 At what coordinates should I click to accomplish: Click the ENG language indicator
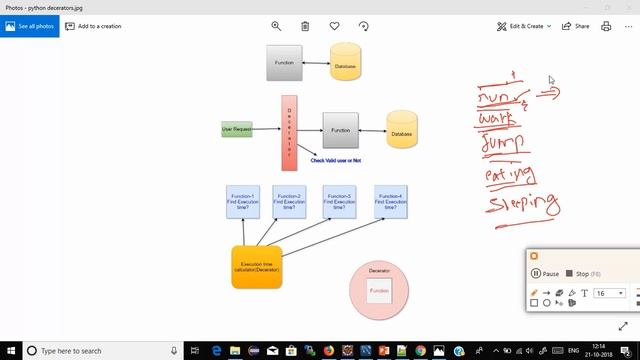[x=573, y=351]
